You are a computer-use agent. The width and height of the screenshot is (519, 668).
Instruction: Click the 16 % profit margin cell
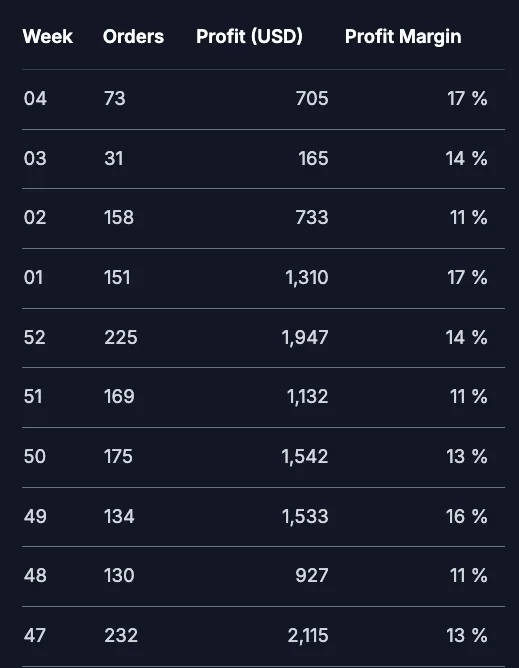point(467,517)
